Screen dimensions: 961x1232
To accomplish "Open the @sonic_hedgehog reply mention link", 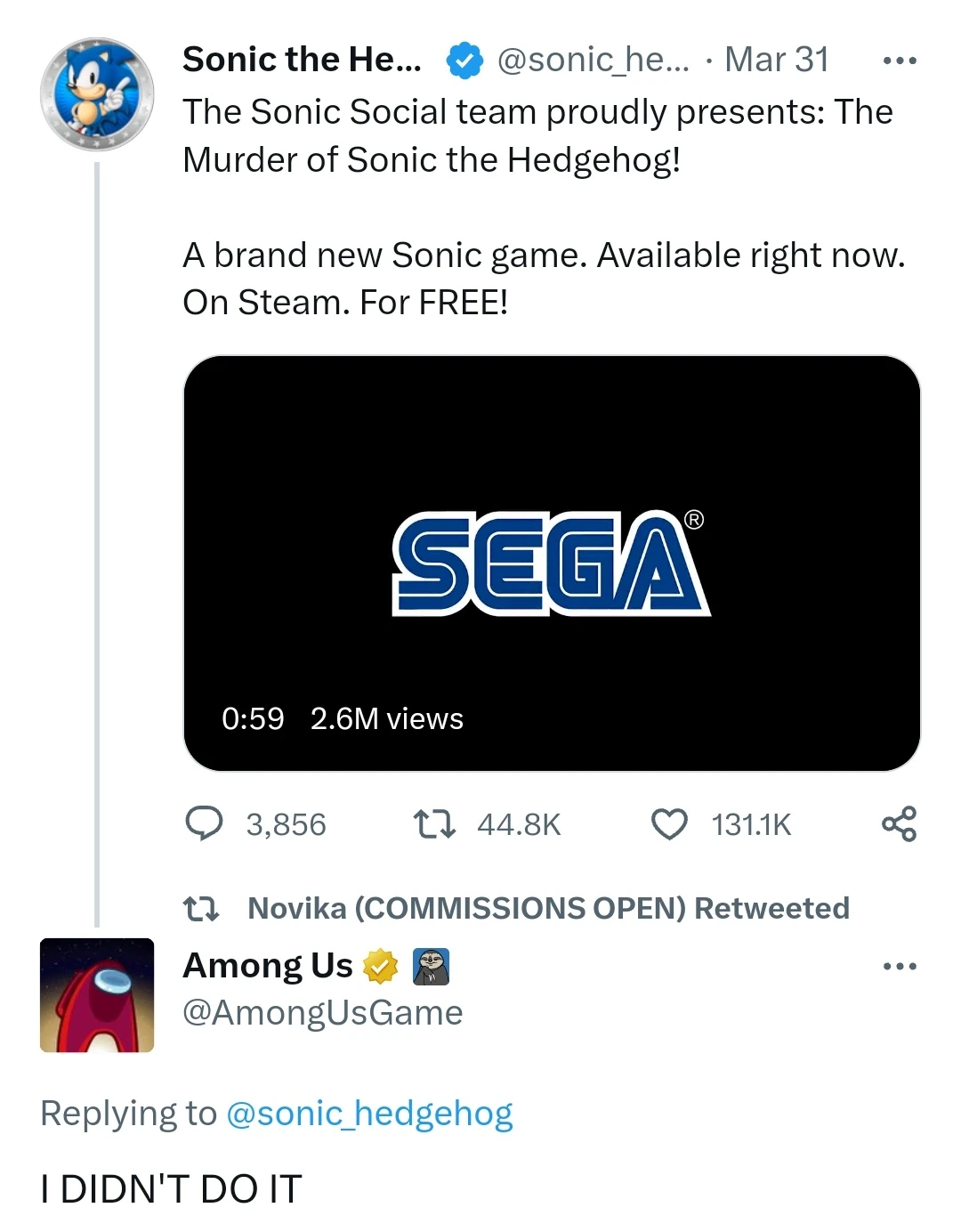I will point(369,1114).
